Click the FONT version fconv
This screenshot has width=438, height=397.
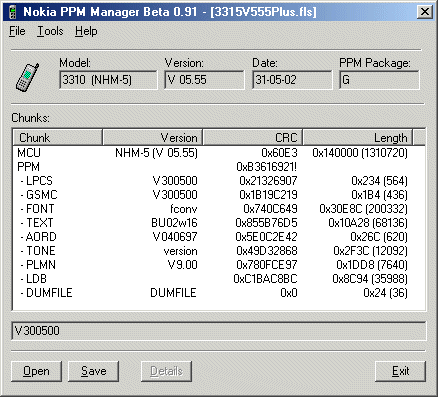point(184,209)
